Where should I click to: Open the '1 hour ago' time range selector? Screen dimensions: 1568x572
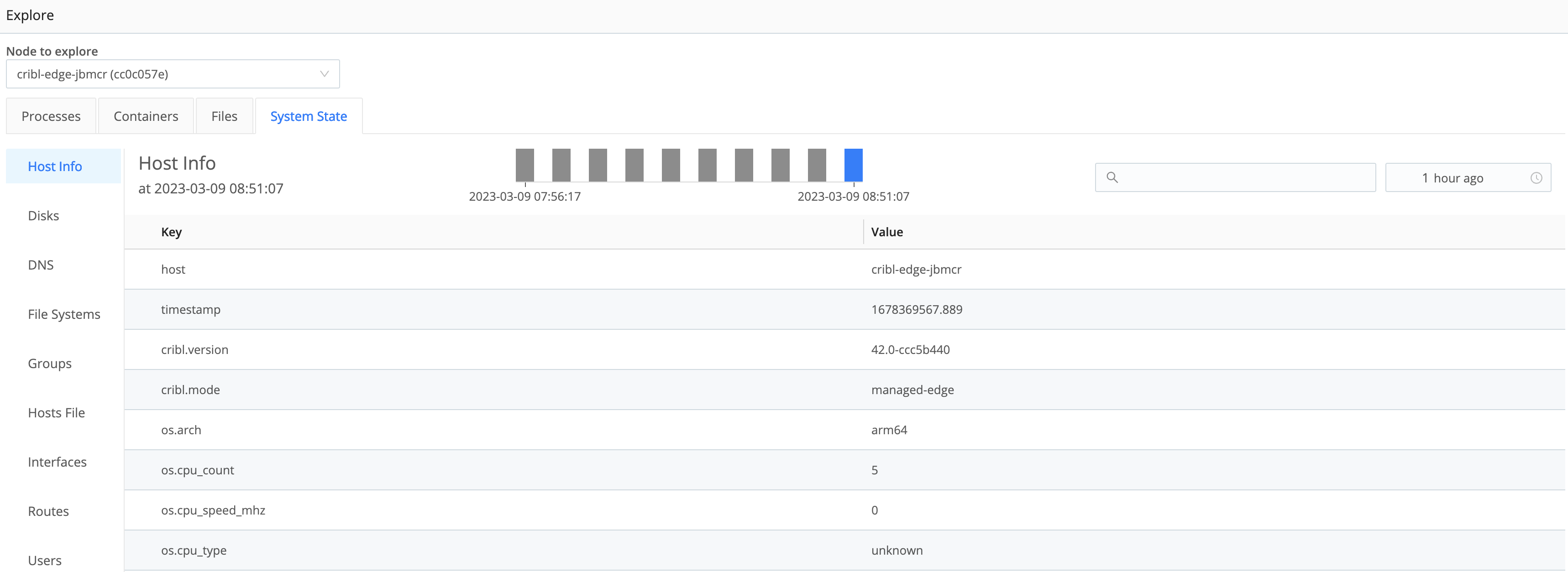(1461, 177)
